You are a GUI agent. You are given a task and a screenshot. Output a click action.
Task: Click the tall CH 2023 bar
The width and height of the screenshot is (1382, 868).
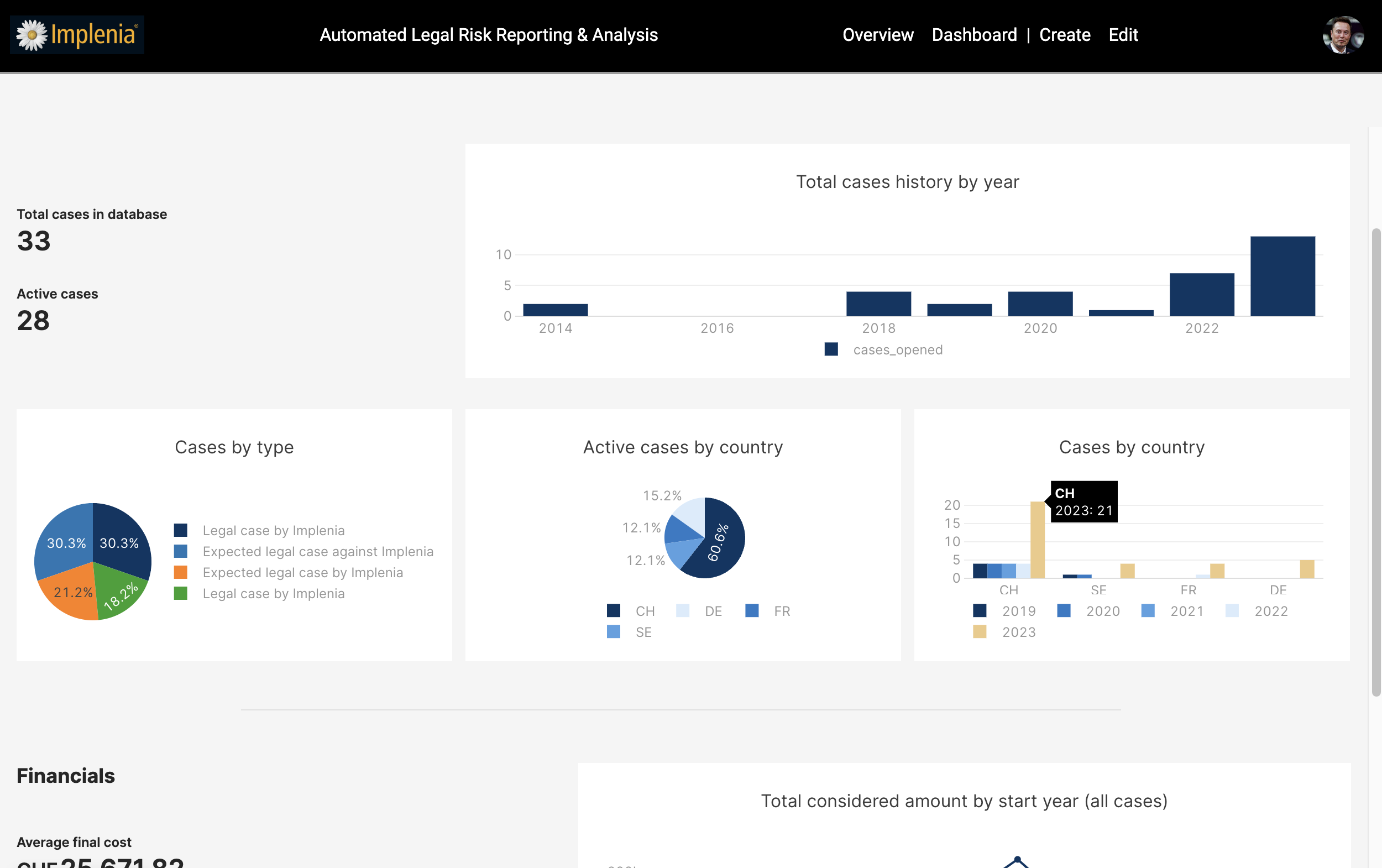pos(1037,540)
